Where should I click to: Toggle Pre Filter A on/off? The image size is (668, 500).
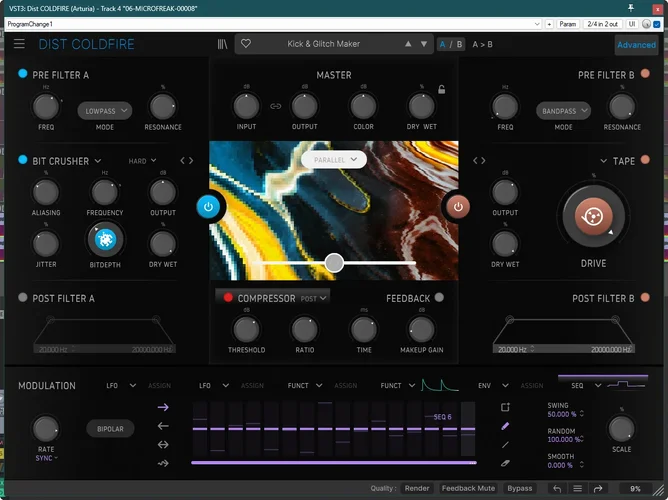23,74
